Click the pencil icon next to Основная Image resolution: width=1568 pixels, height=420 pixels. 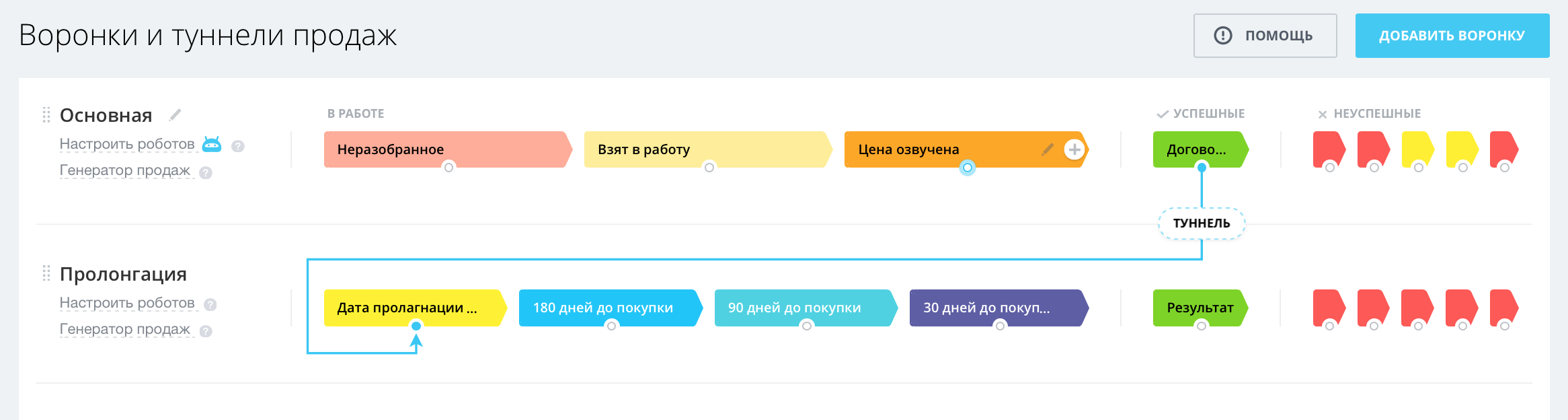(x=175, y=115)
